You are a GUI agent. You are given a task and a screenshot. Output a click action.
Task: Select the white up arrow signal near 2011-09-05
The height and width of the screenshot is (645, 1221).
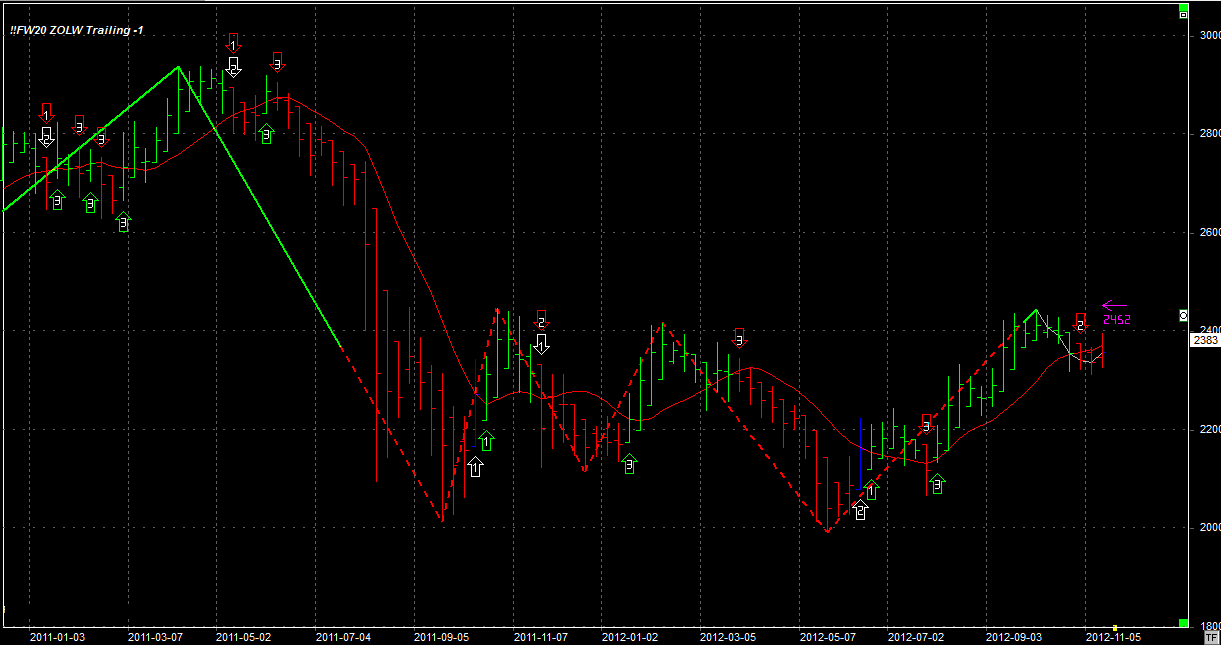click(x=475, y=466)
